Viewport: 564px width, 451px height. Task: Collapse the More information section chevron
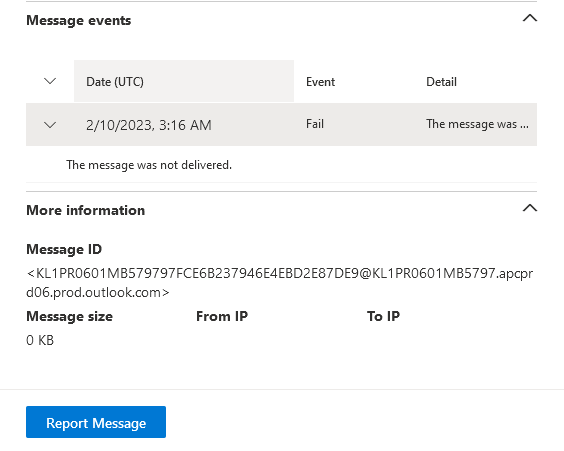coord(529,208)
